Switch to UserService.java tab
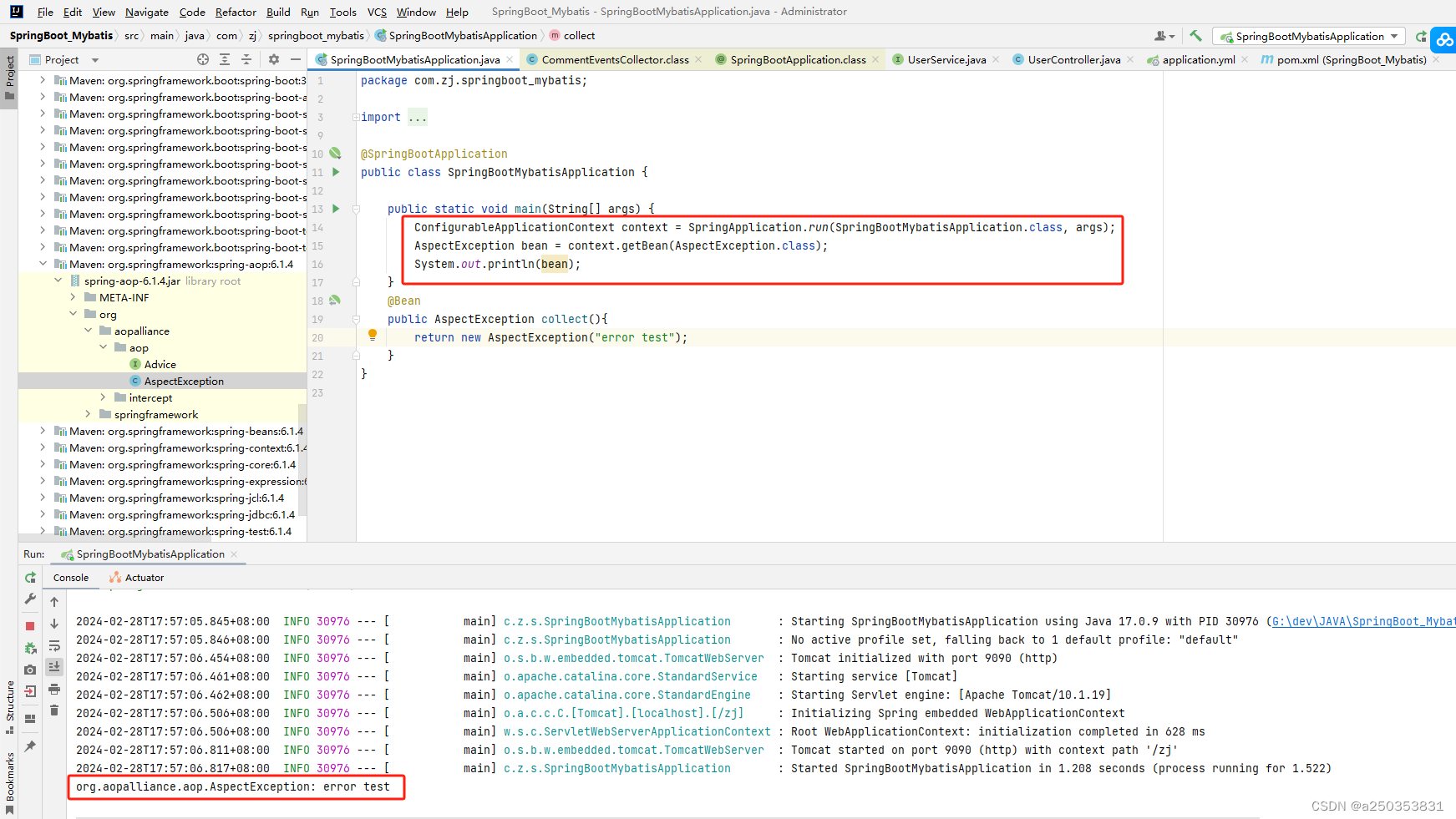Image resolution: width=1456 pixels, height=819 pixels. tap(946, 59)
